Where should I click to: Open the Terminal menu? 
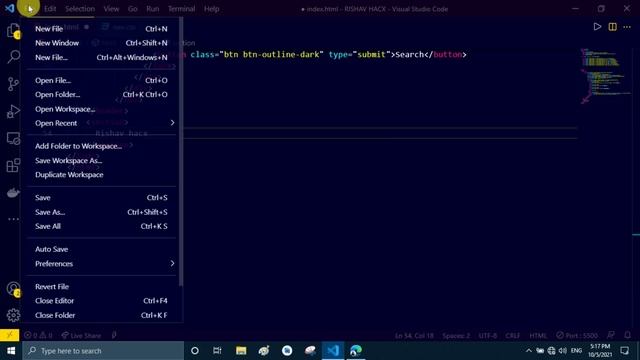coord(182,9)
